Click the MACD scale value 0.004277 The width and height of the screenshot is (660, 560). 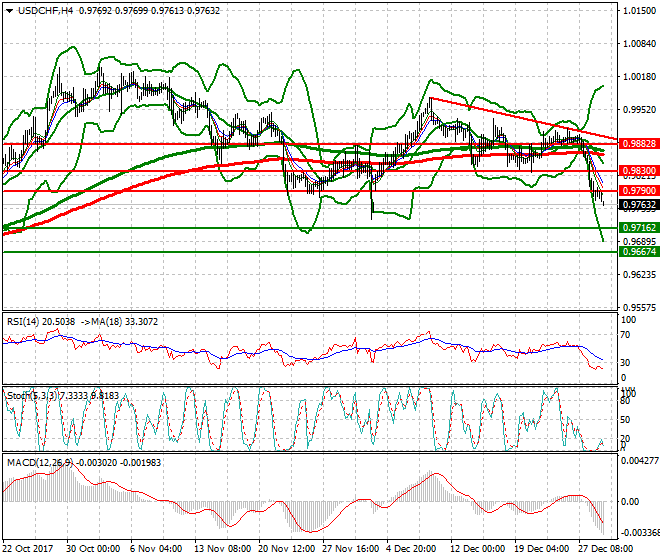(x=640, y=461)
